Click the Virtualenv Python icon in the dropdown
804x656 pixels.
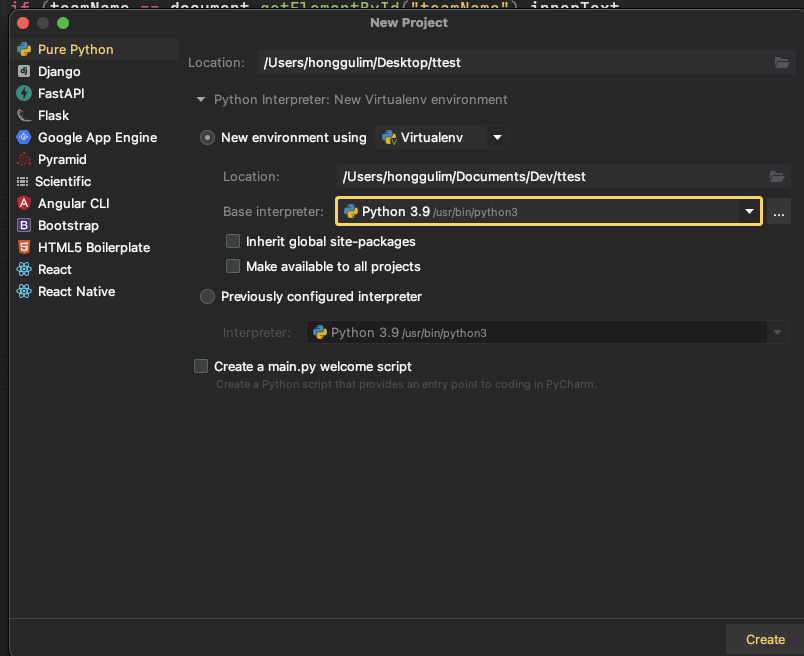point(390,137)
